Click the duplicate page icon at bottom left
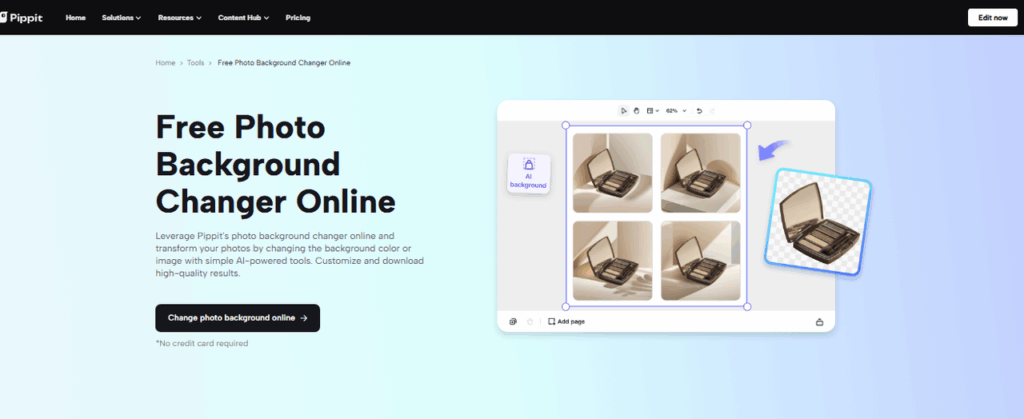The image size is (1024, 419). click(513, 322)
